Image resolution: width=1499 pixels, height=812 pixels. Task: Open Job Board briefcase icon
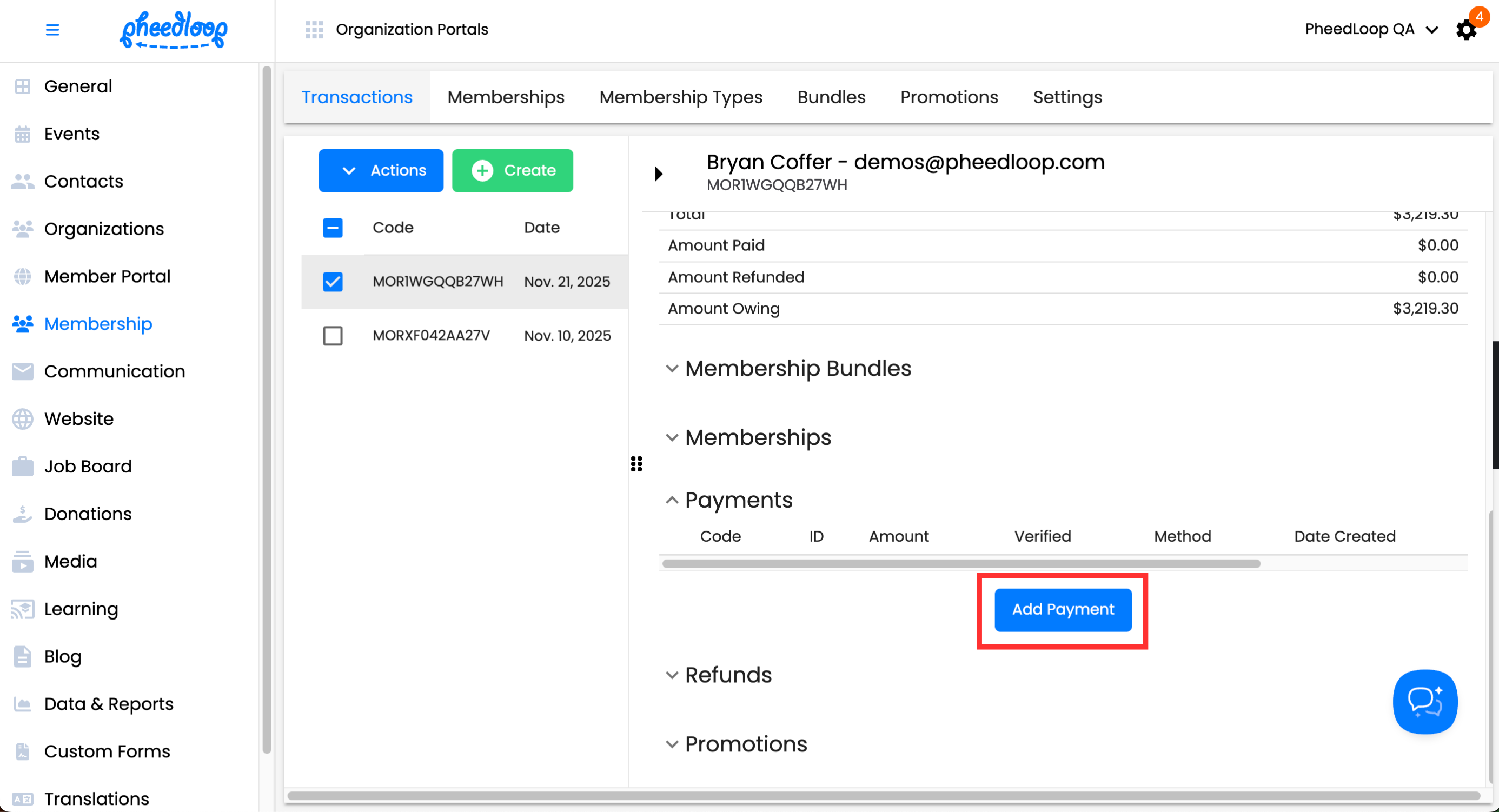(23, 467)
